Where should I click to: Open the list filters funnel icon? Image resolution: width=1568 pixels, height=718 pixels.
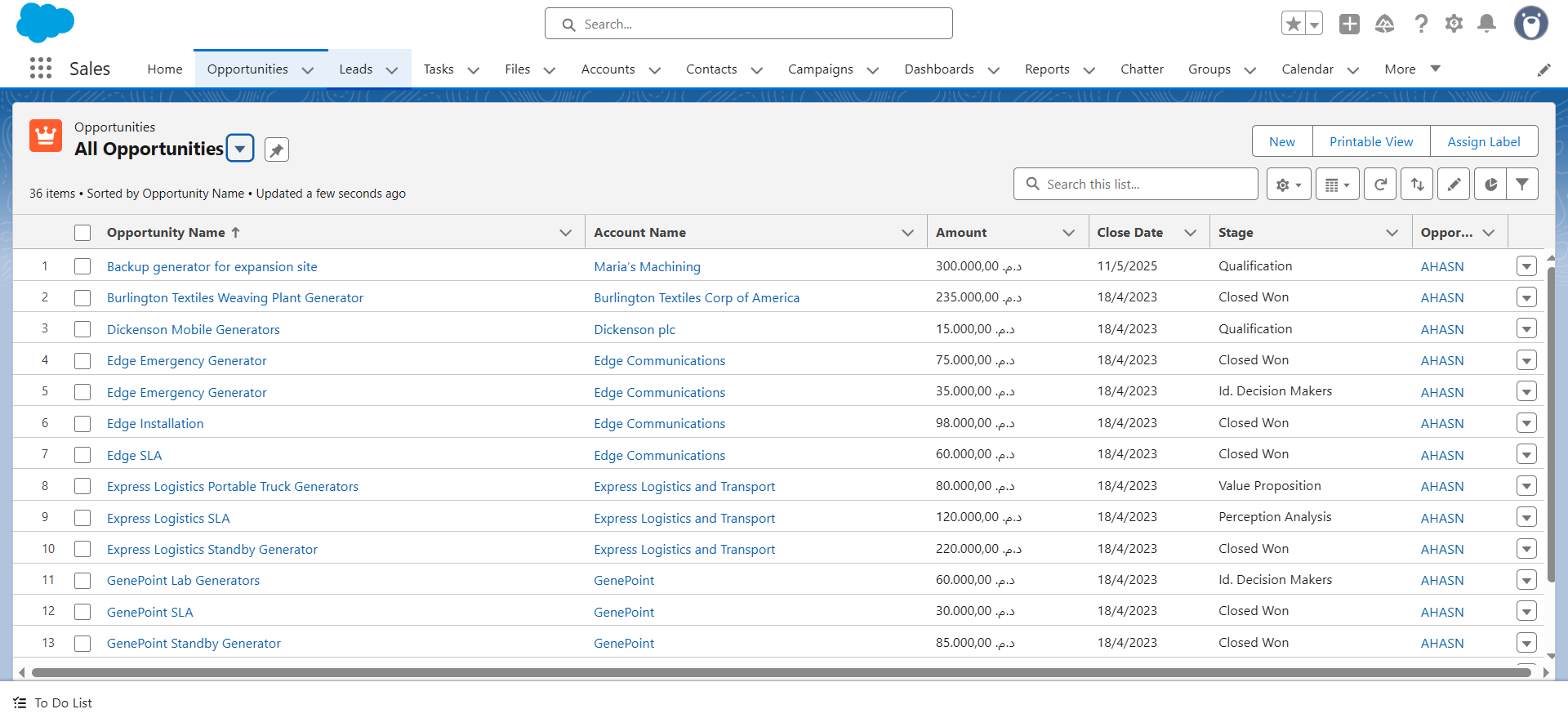(x=1522, y=185)
